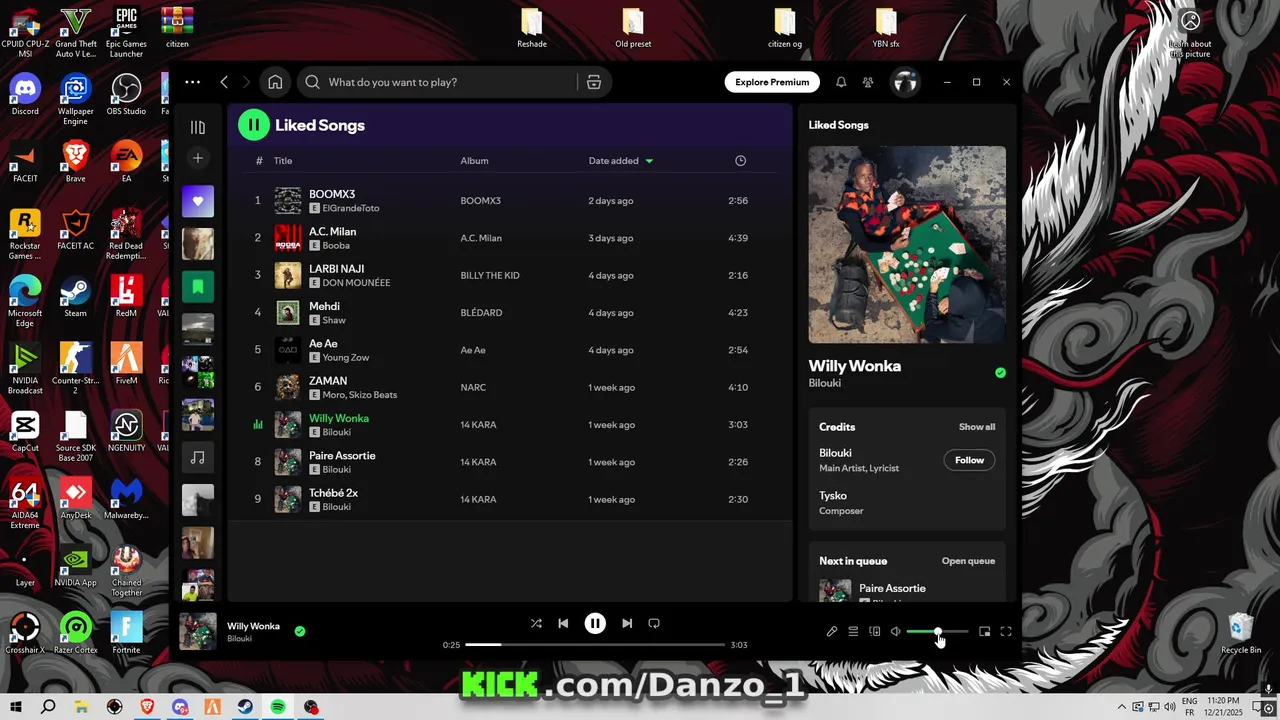Pause playback from the Liked Songs header button
1280x720 pixels.
pos(254,125)
